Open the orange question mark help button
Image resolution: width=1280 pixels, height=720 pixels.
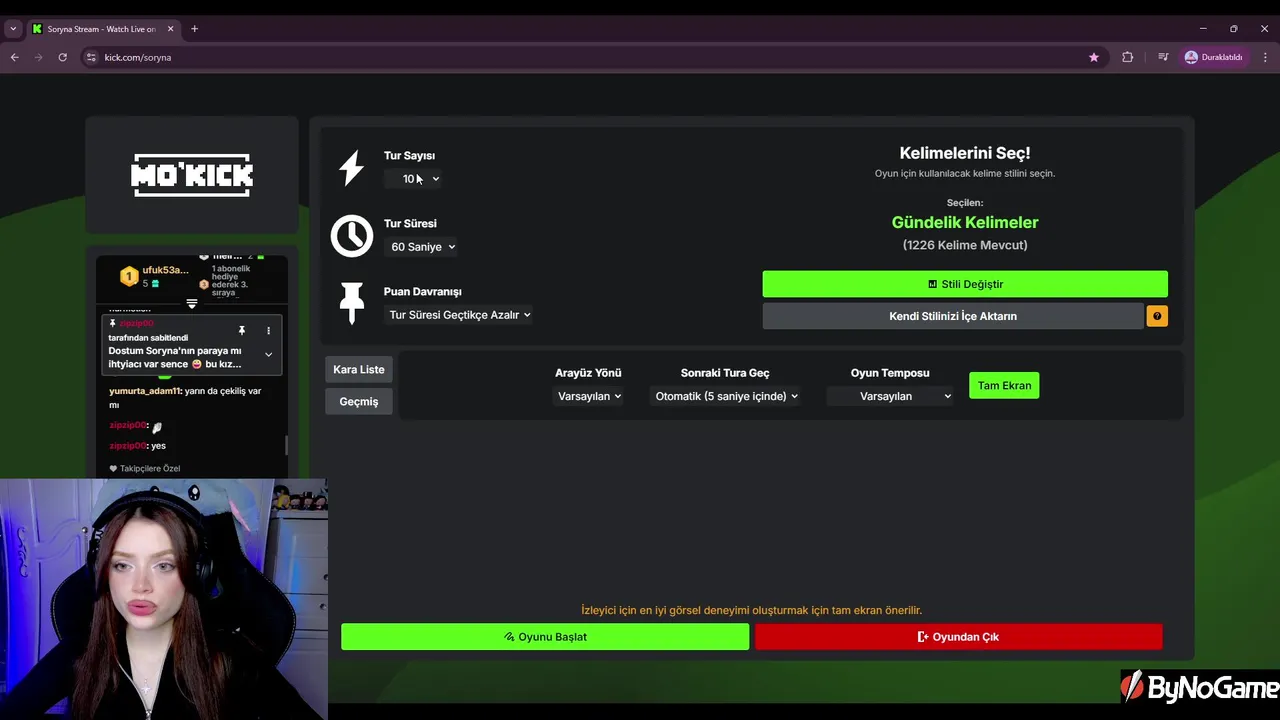(1157, 316)
